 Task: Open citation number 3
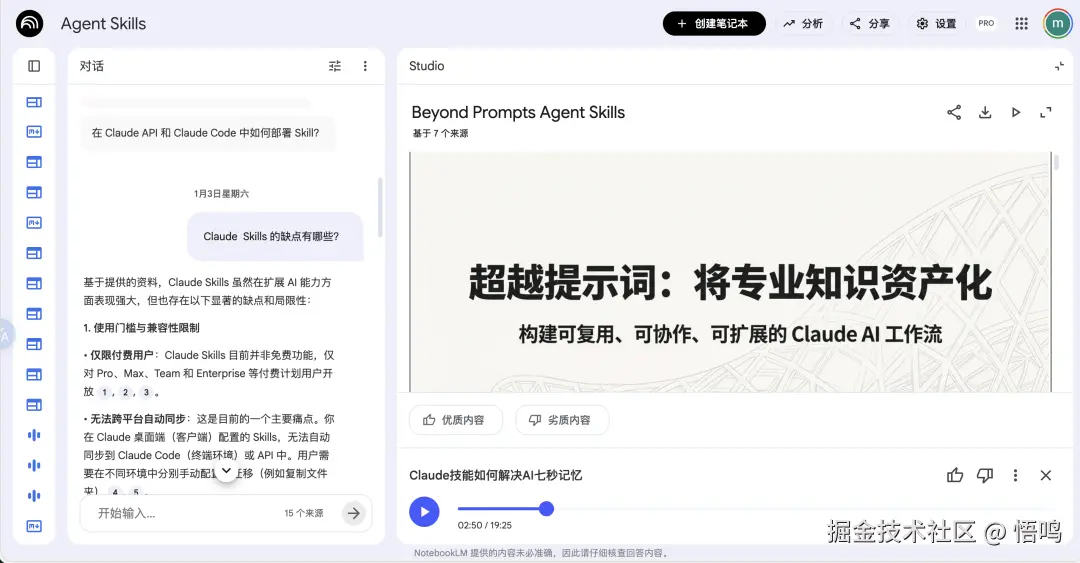[x=146, y=392]
